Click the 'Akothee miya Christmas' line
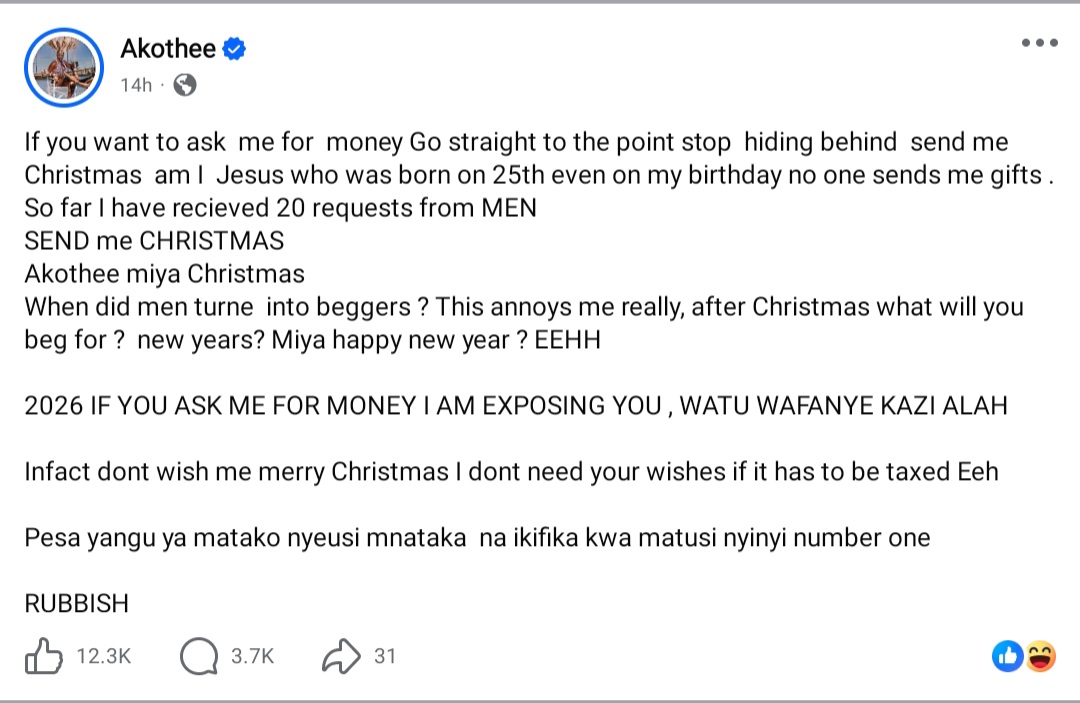Screen dimensions: 1080x703 [165, 274]
